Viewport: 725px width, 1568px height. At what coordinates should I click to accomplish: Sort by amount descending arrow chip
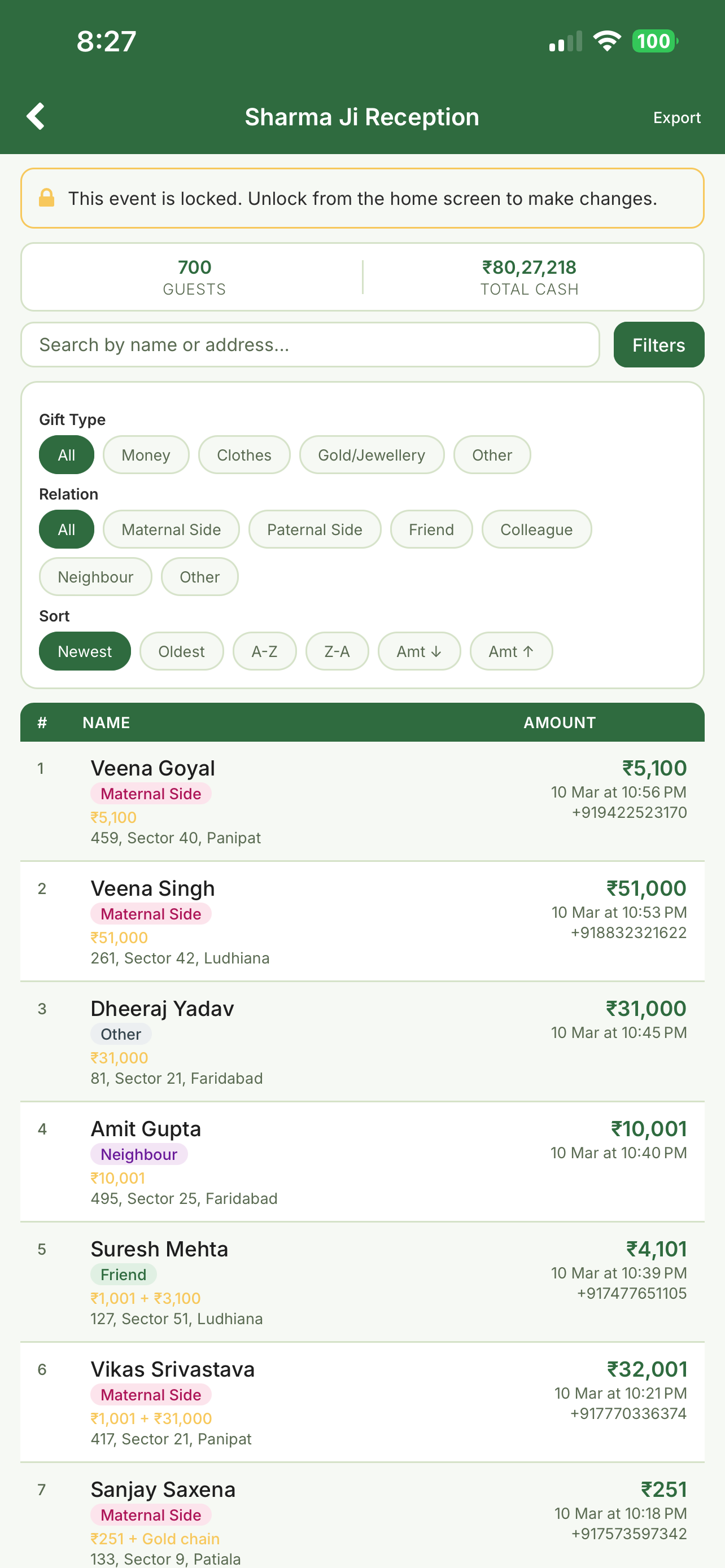(419, 651)
